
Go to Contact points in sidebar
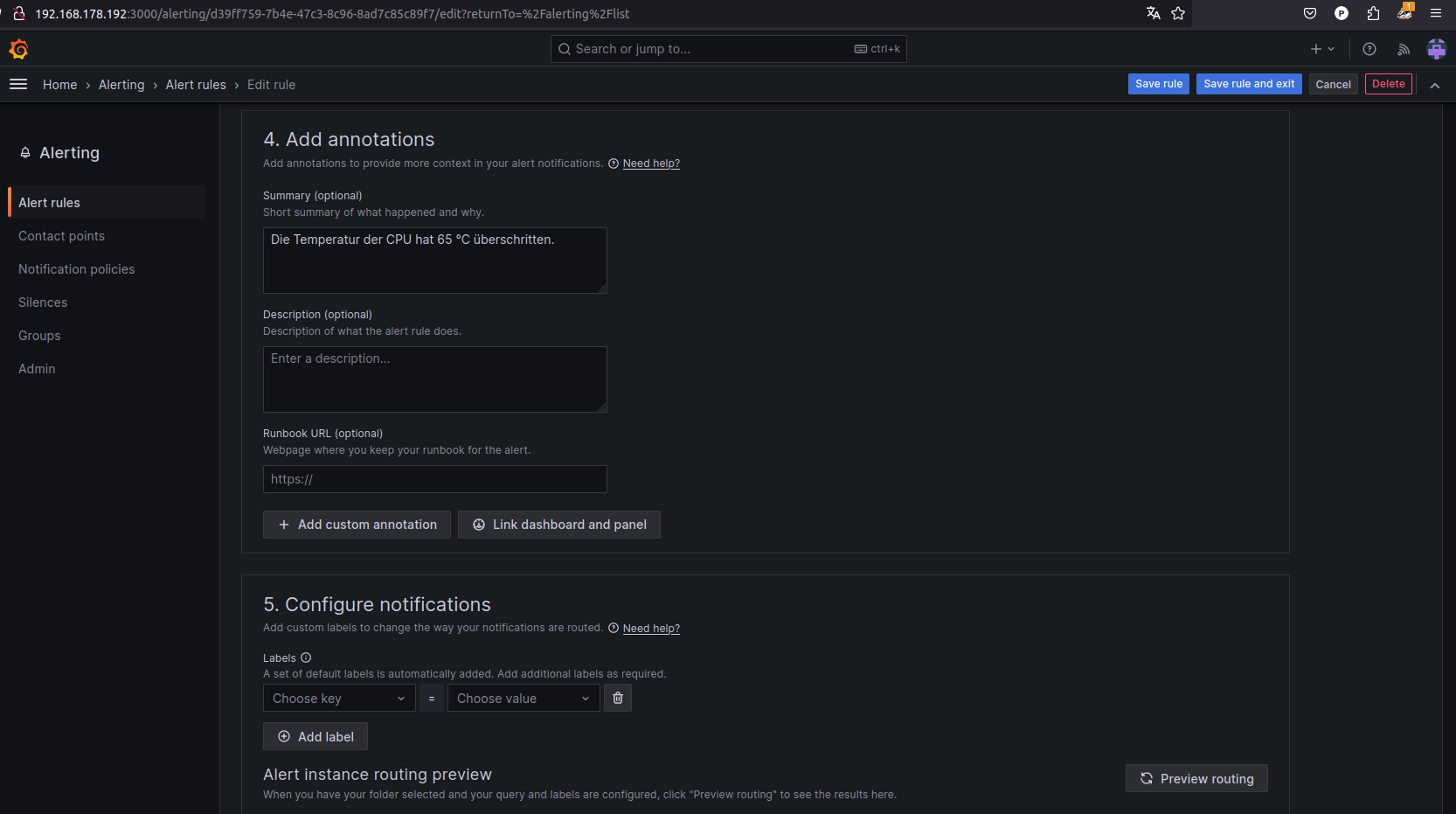61,236
